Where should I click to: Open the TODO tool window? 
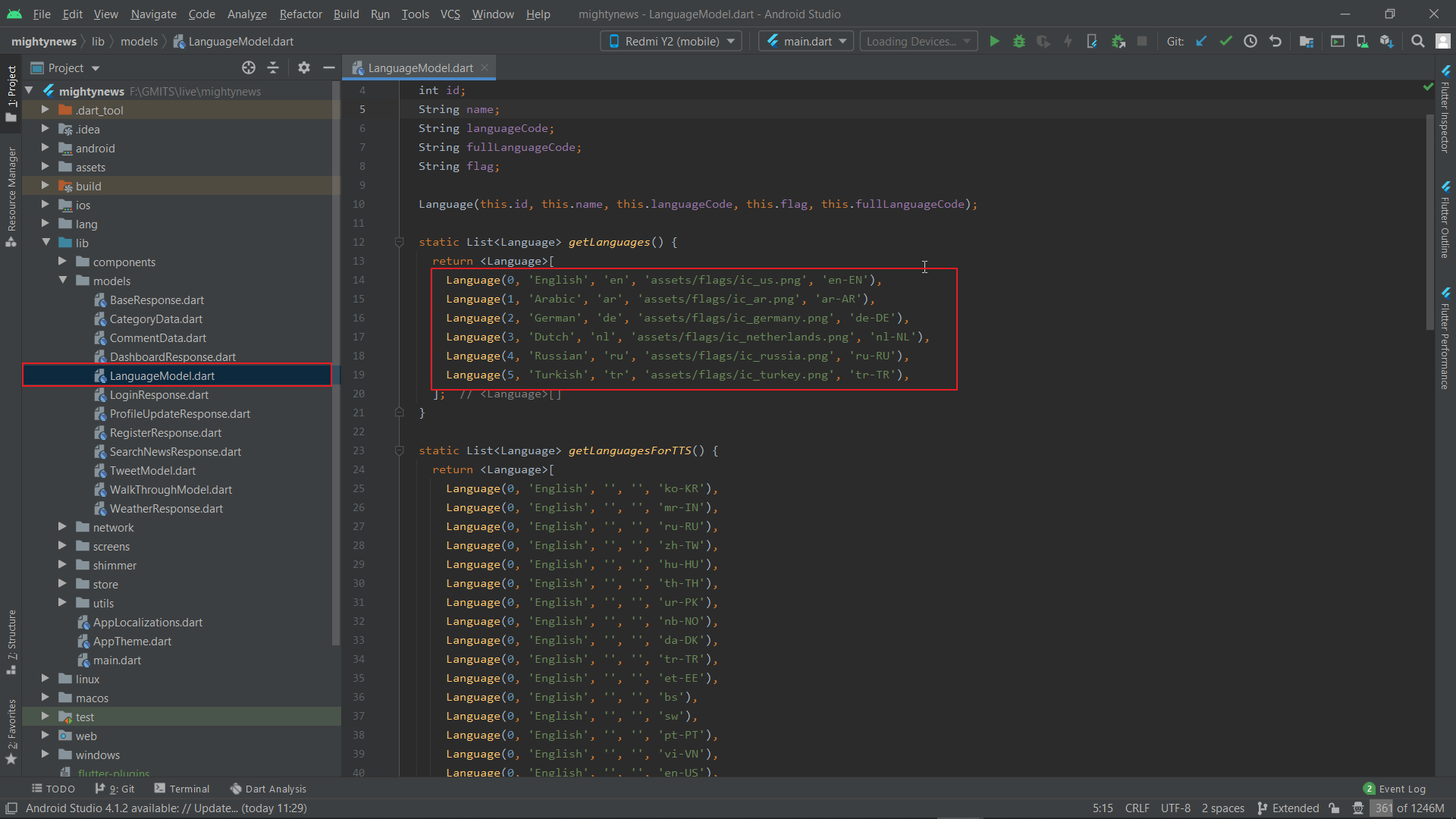tap(53, 789)
